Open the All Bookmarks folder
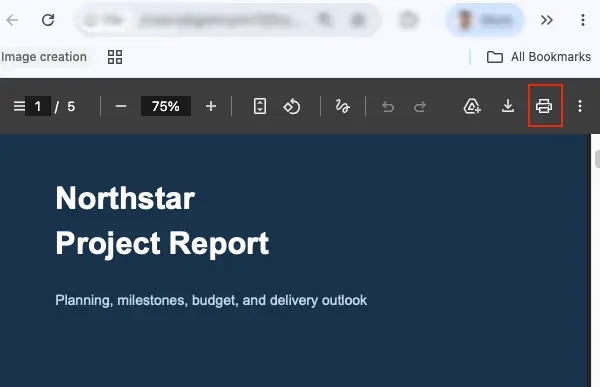This screenshot has width=600, height=387. [539, 57]
